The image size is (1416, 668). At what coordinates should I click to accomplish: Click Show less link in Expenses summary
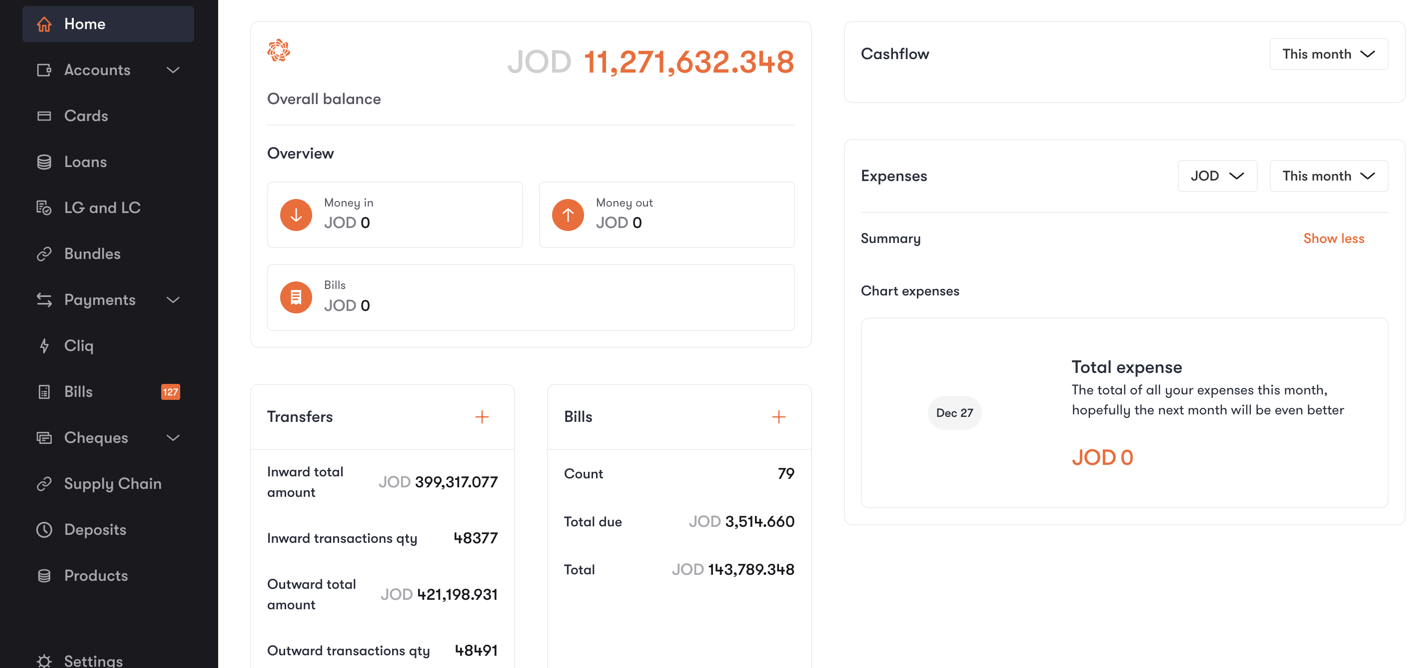[x=1333, y=239]
